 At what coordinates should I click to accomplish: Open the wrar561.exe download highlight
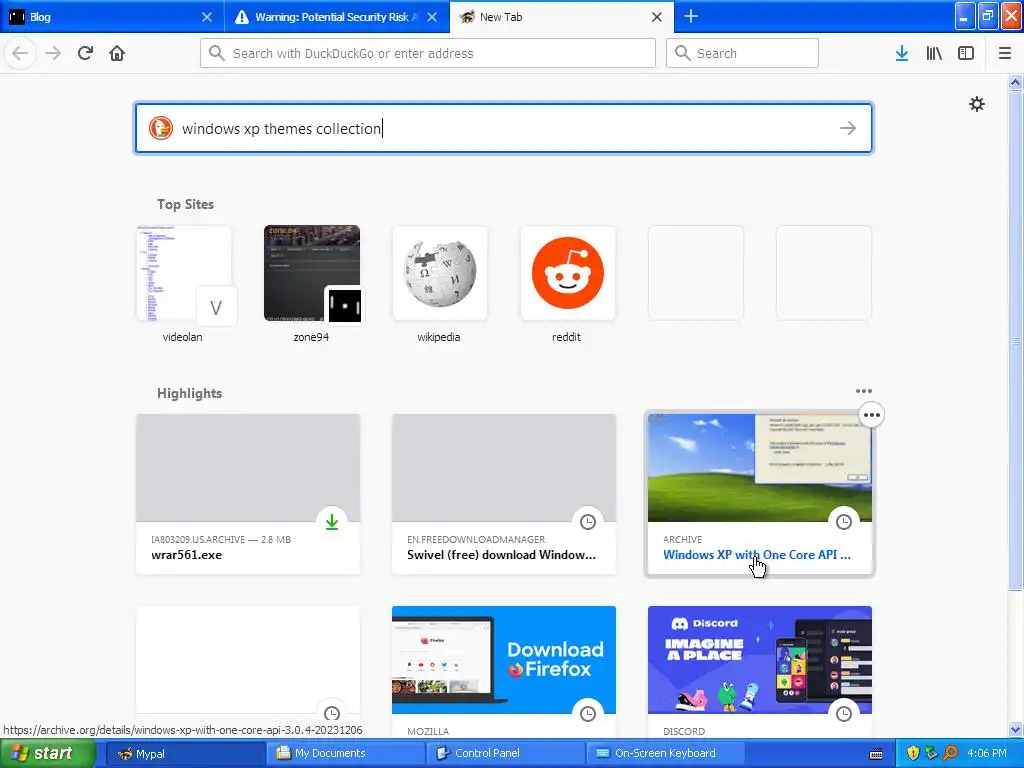[248, 494]
